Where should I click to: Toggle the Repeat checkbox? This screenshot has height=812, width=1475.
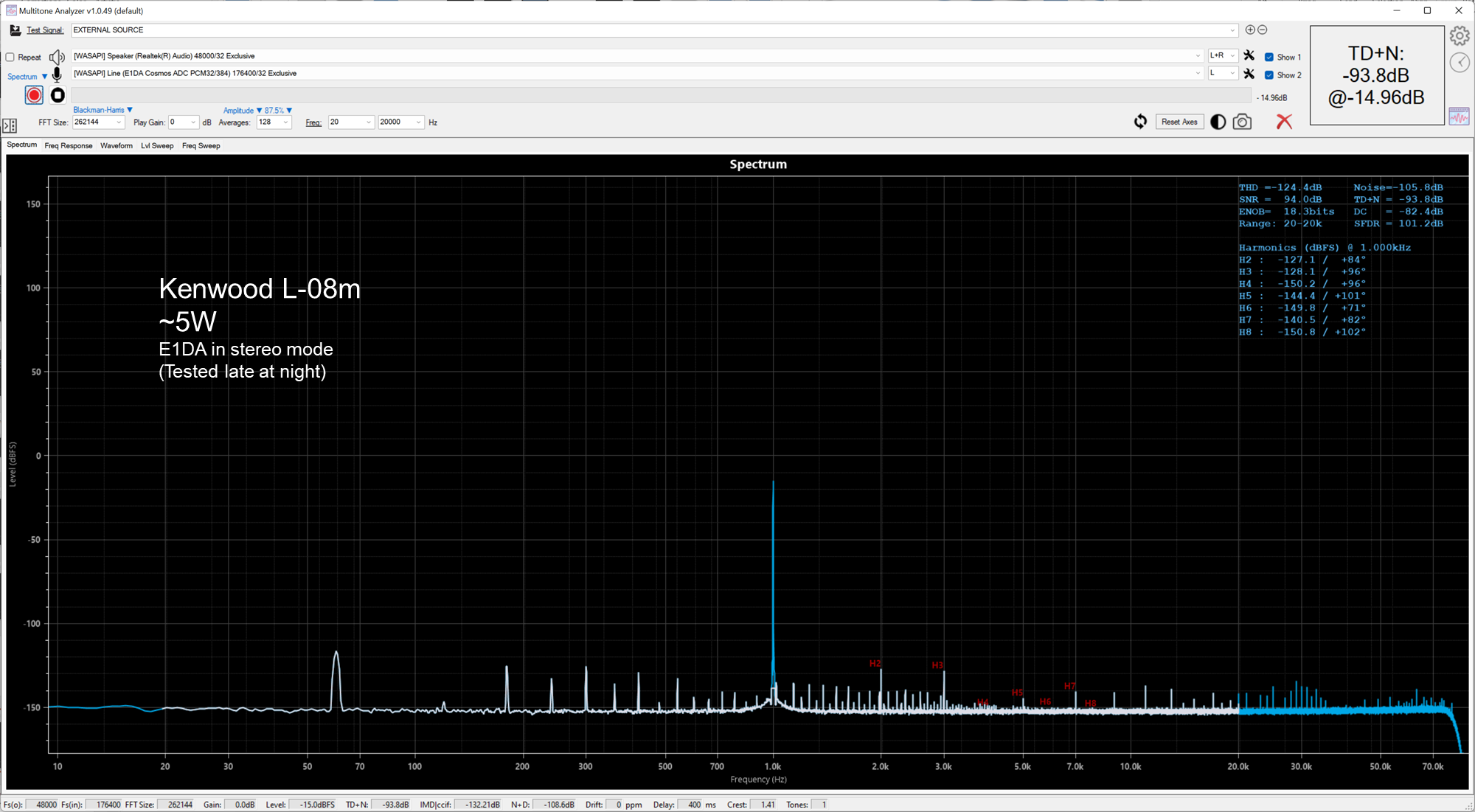click(10, 57)
